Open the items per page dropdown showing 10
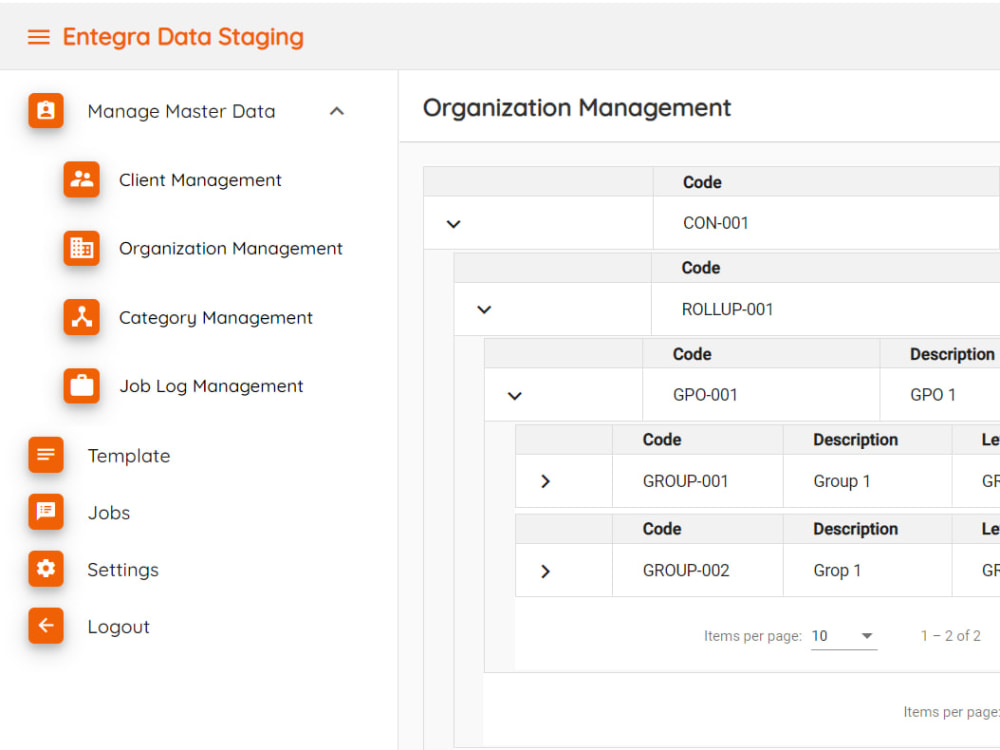Viewport: 1000px width, 750px height. pyautogui.click(x=844, y=636)
